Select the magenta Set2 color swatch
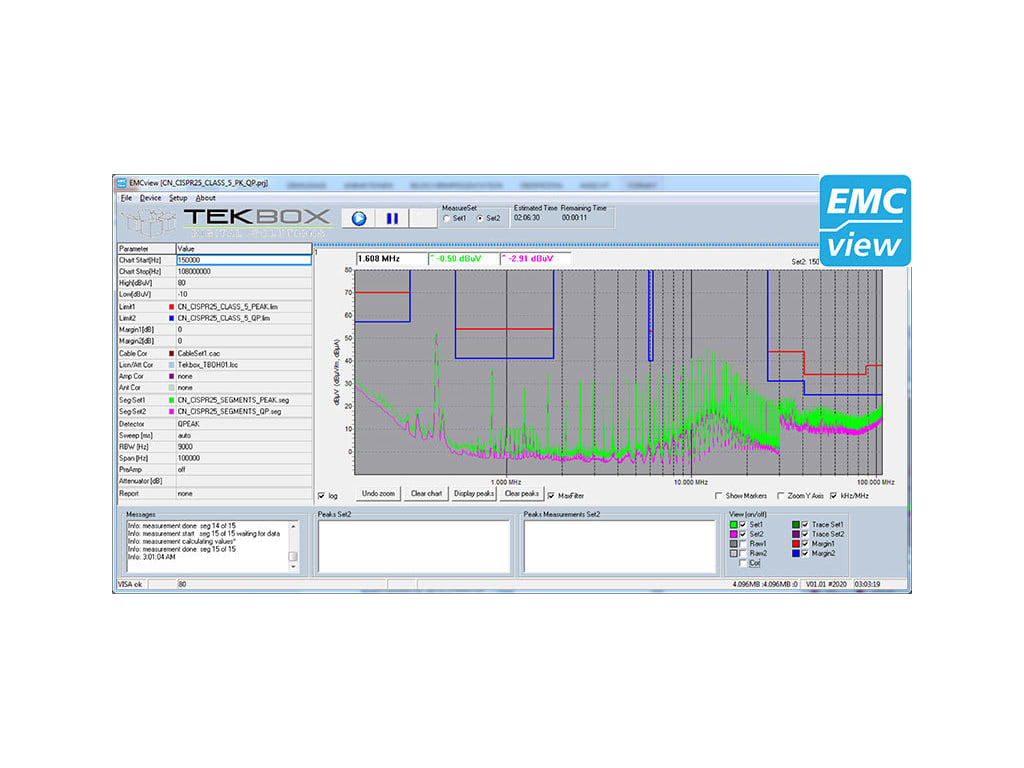 click(x=733, y=534)
